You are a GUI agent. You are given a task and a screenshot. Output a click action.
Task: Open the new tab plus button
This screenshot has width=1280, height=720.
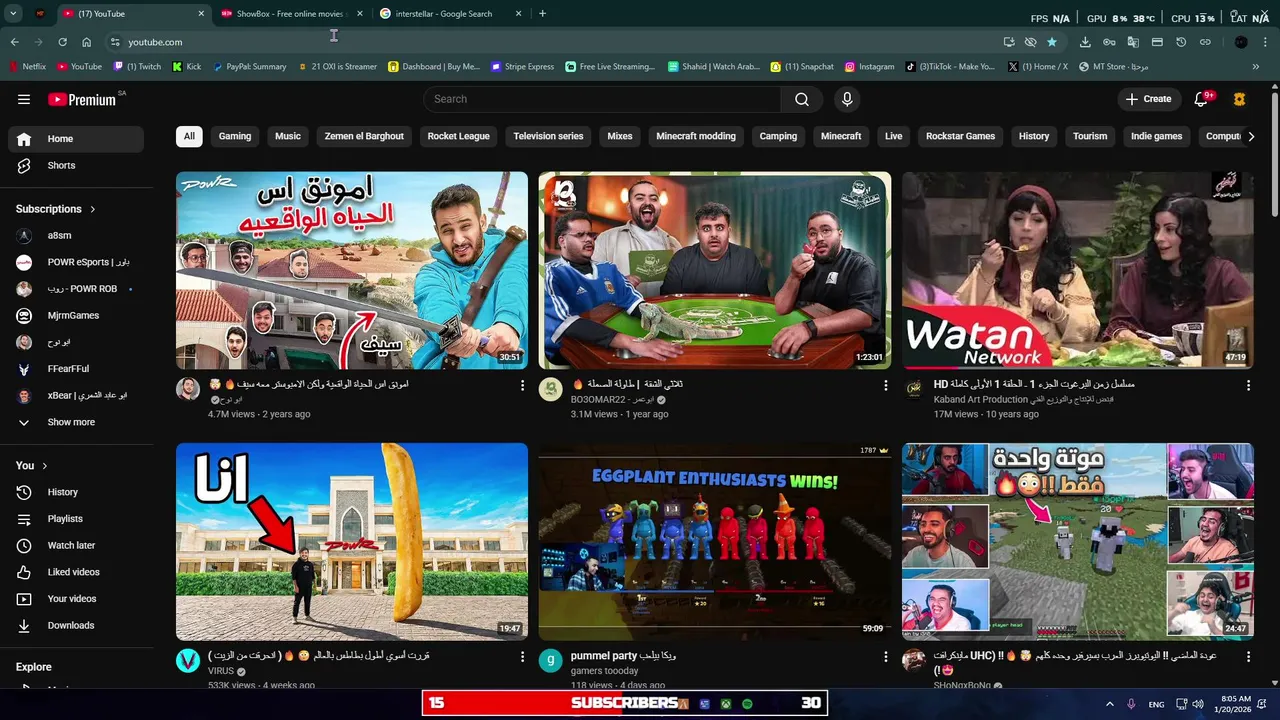click(x=542, y=14)
